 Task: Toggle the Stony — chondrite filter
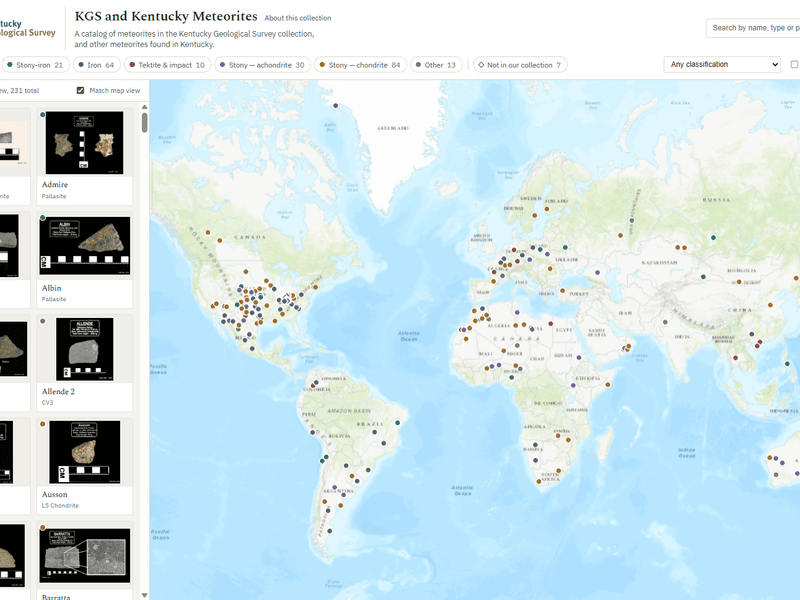tap(360, 65)
